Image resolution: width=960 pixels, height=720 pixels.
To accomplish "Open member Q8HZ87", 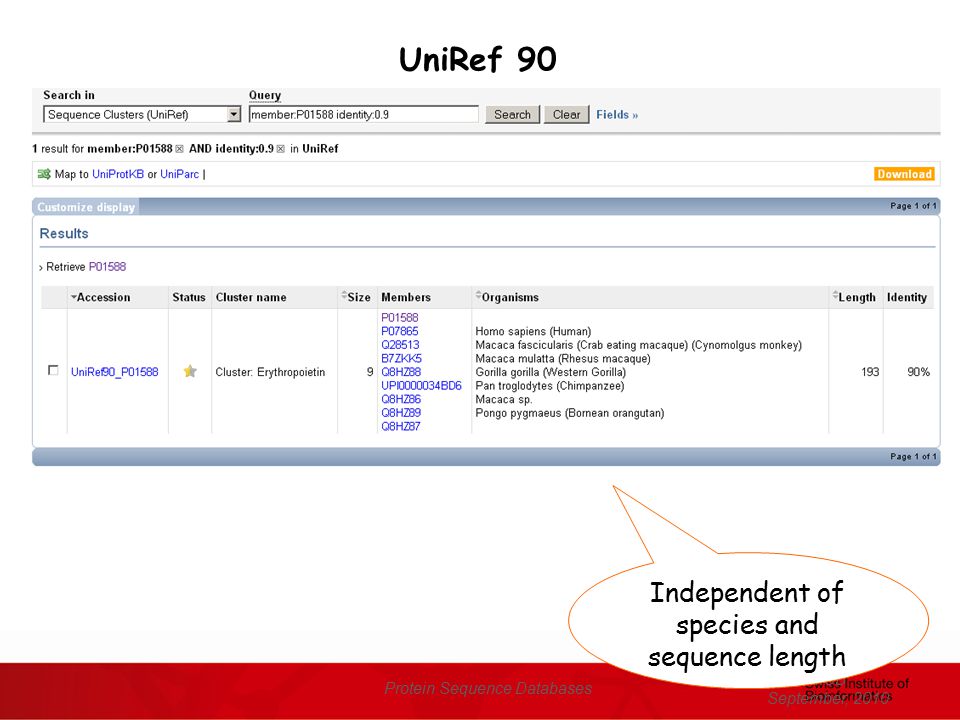I will point(401,426).
